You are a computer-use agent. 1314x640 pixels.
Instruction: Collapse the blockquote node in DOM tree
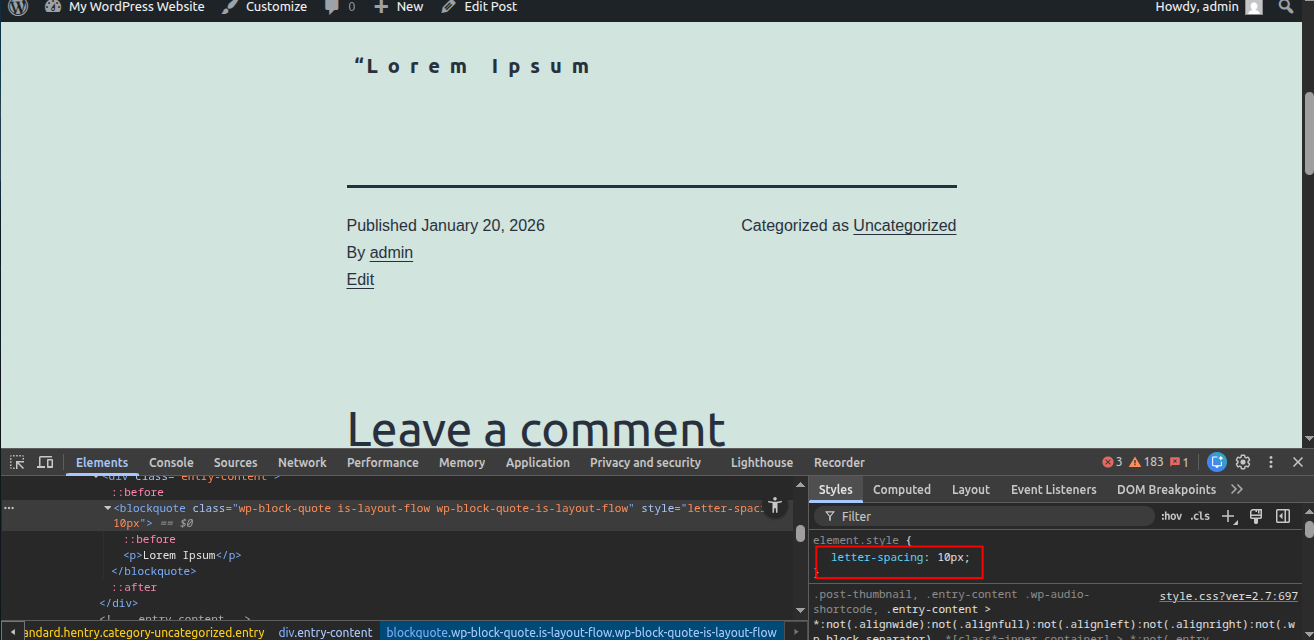(107, 508)
